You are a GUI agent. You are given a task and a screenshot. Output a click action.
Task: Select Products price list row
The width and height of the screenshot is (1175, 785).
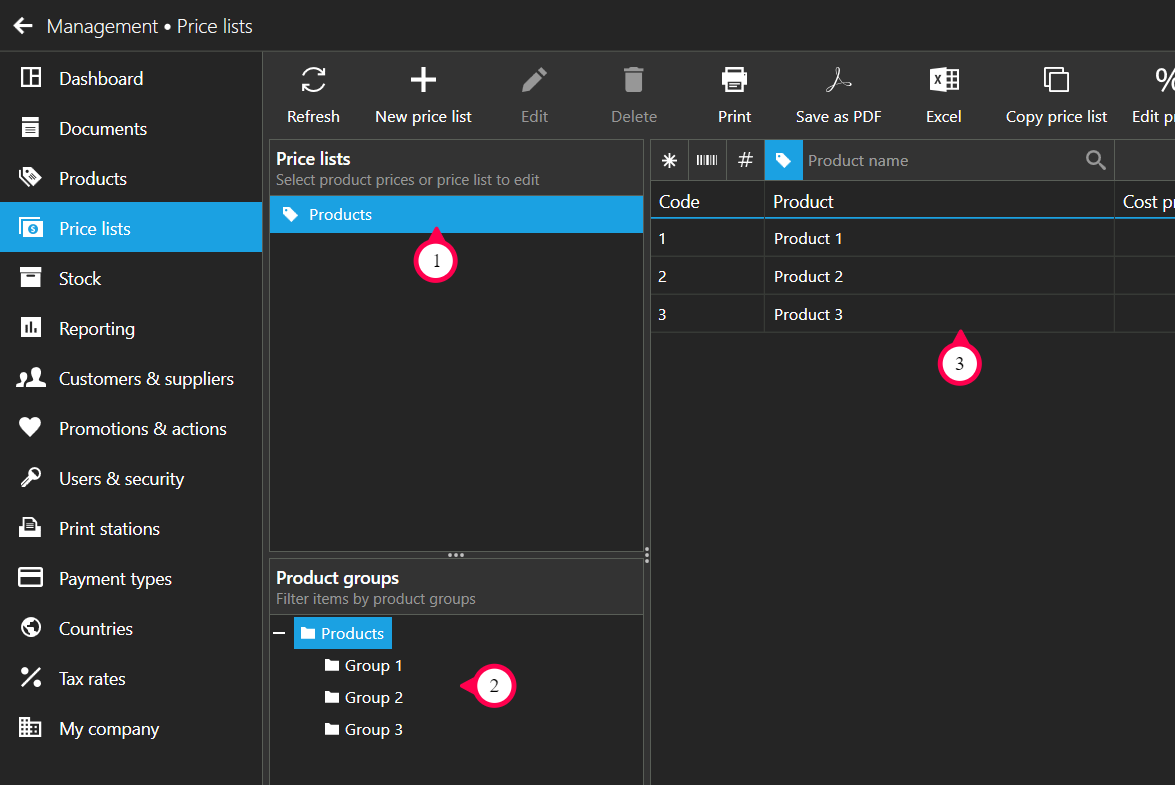click(x=456, y=214)
